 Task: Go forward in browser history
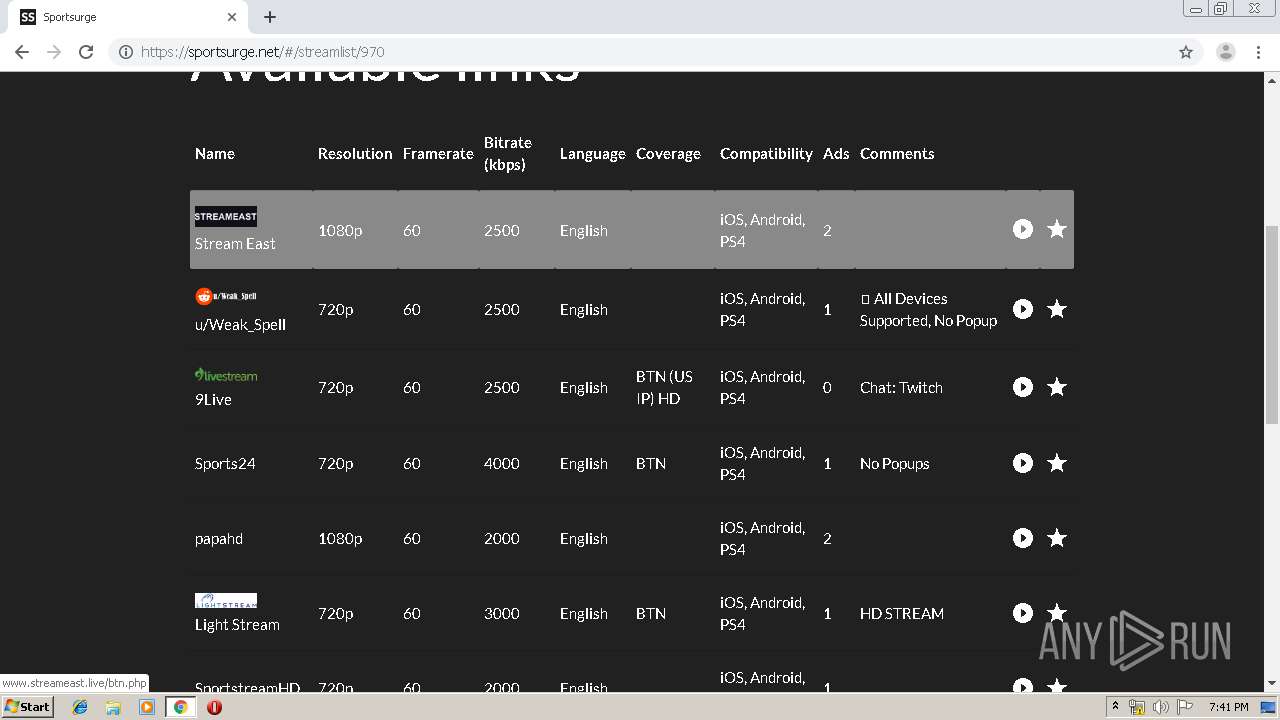coord(54,52)
